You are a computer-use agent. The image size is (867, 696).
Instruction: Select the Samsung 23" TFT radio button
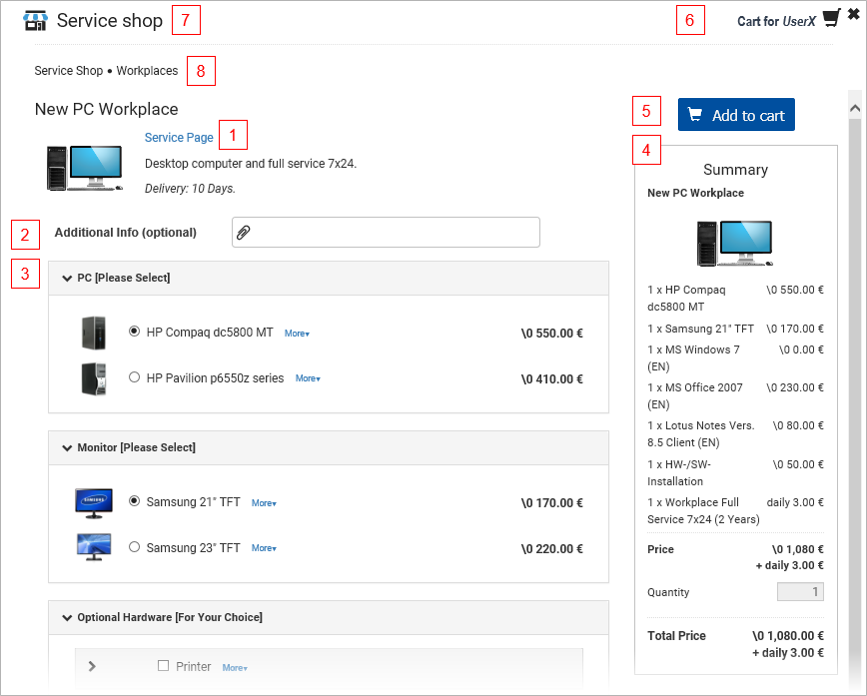click(x=134, y=546)
